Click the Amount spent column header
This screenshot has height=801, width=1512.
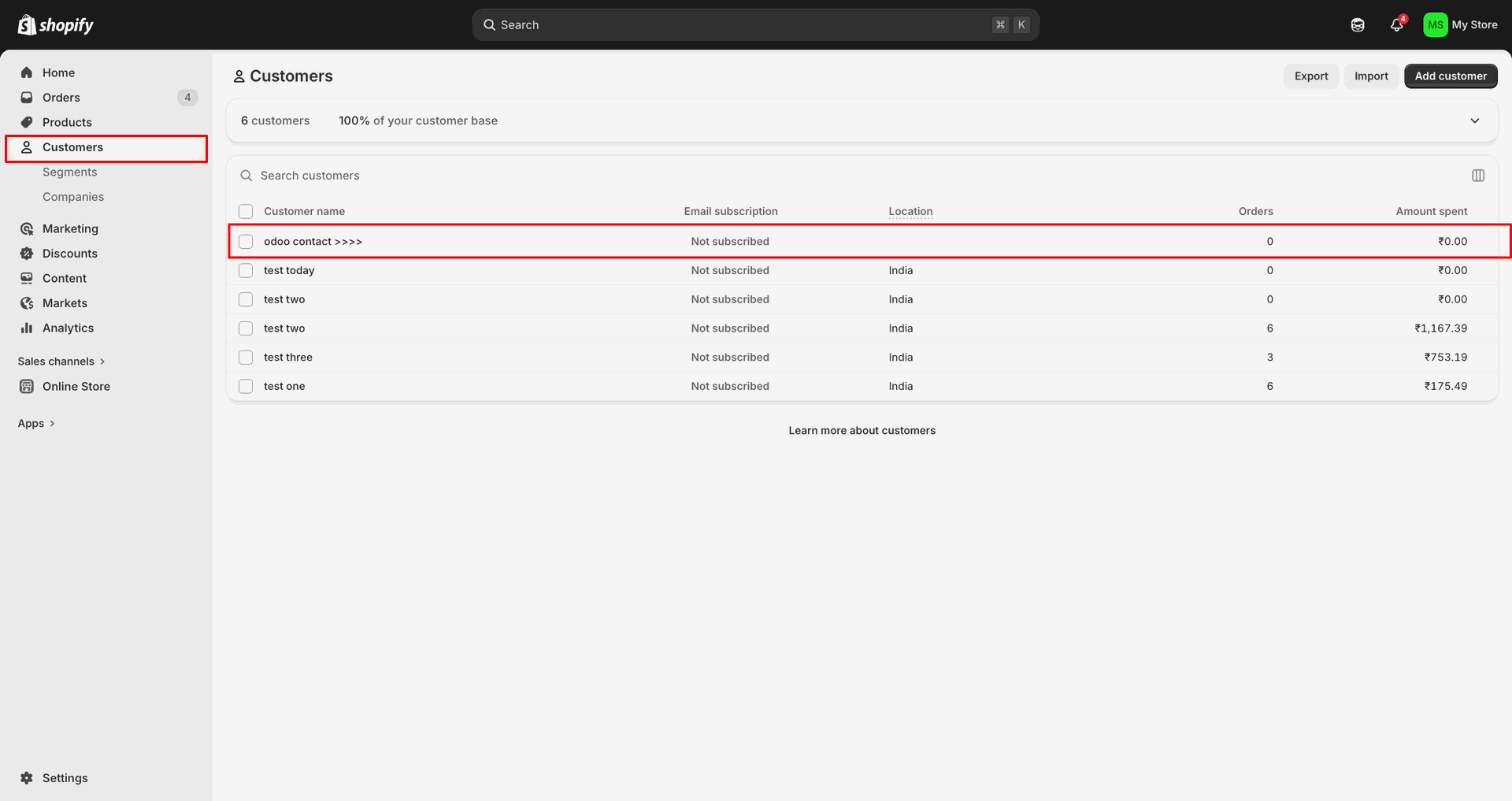(1431, 211)
